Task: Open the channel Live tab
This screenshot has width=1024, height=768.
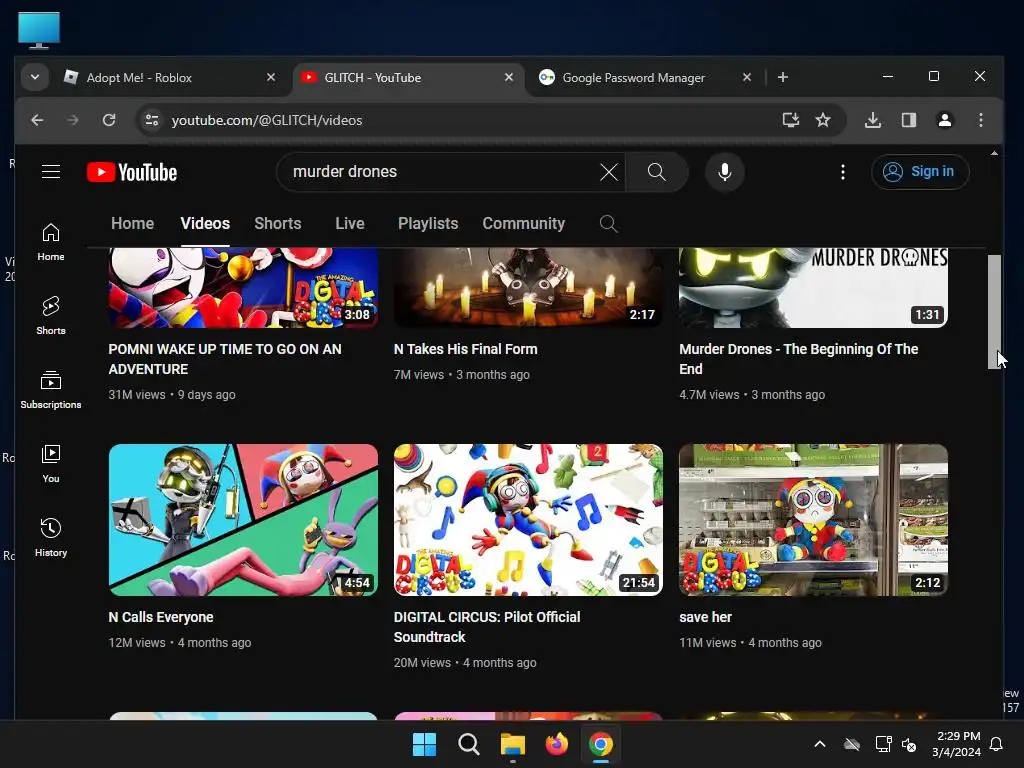Action: tap(350, 223)
